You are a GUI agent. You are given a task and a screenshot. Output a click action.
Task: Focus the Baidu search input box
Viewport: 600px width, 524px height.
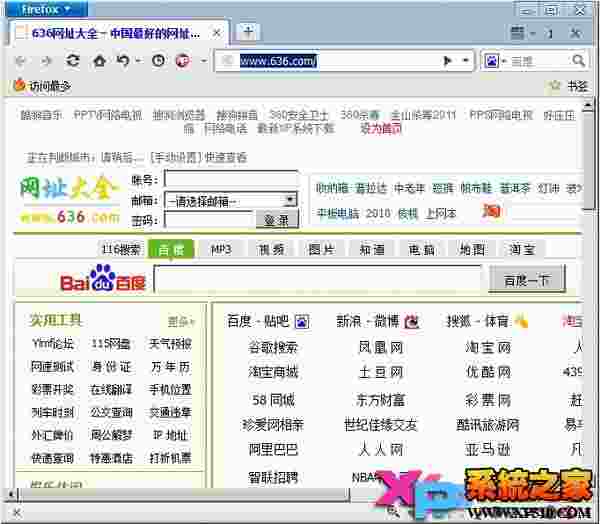[318, 279]
